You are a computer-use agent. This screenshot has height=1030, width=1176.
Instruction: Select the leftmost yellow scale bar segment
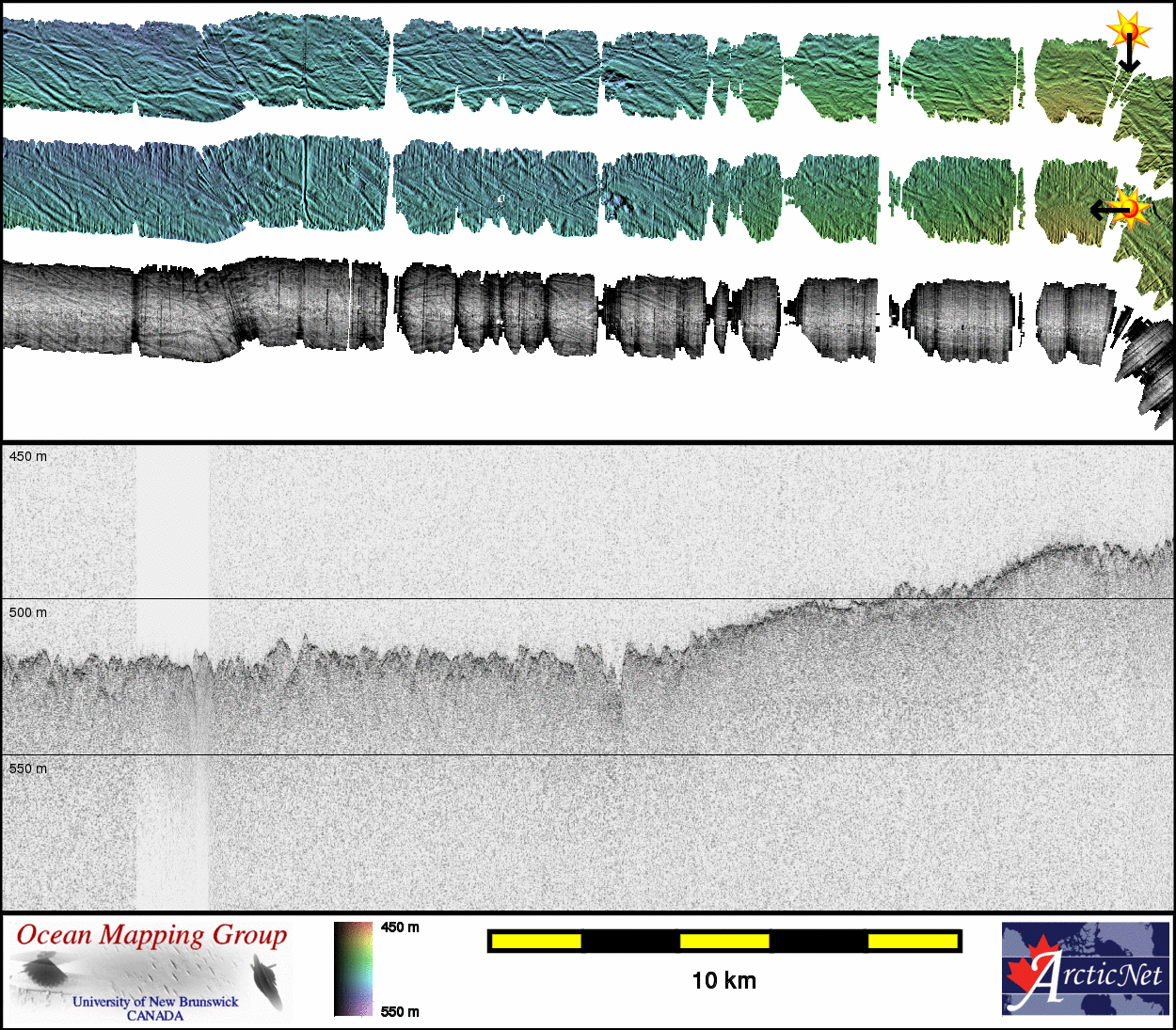[x=536, y=941]
